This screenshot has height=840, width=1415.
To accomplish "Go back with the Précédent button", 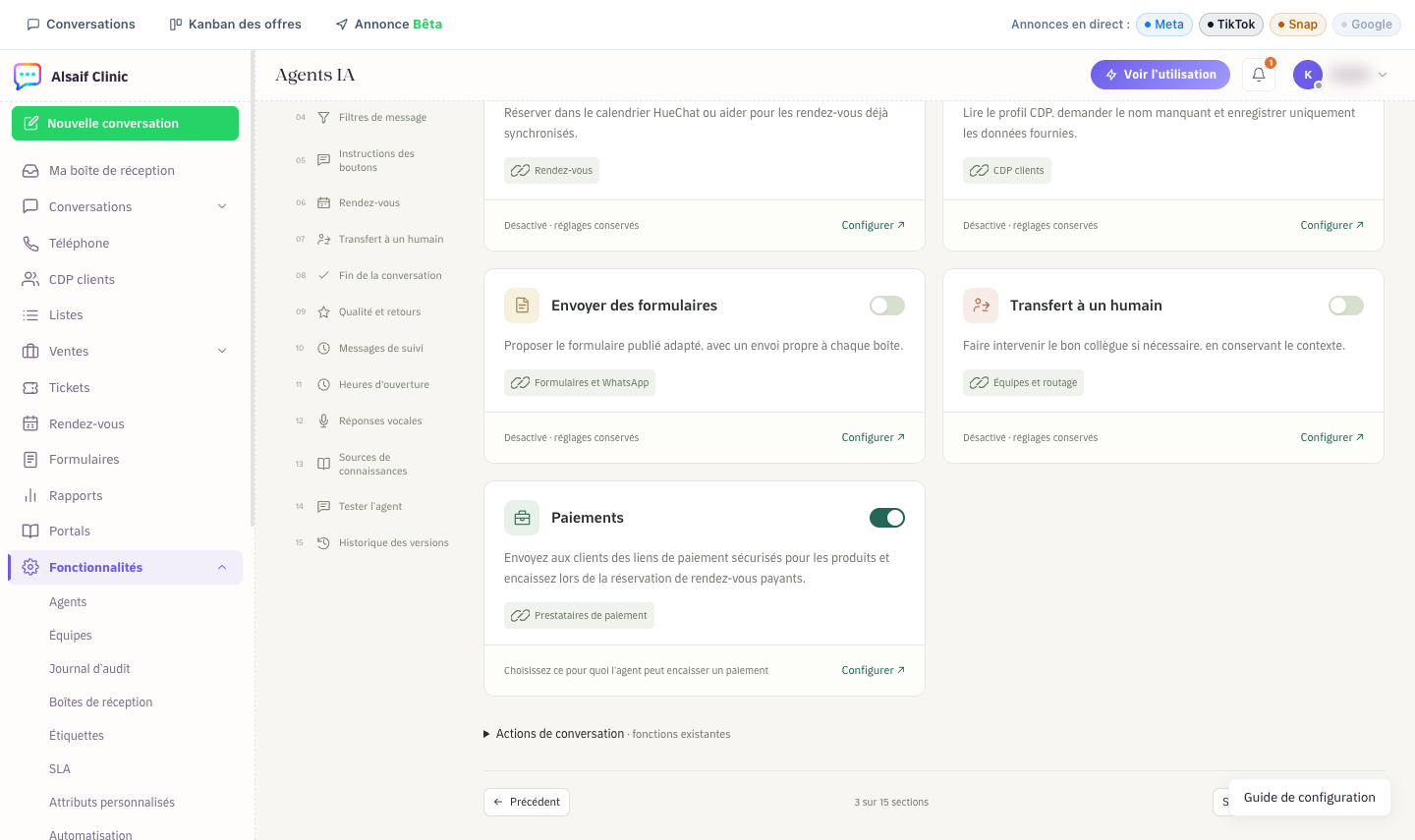I will (x=527, y=803).
